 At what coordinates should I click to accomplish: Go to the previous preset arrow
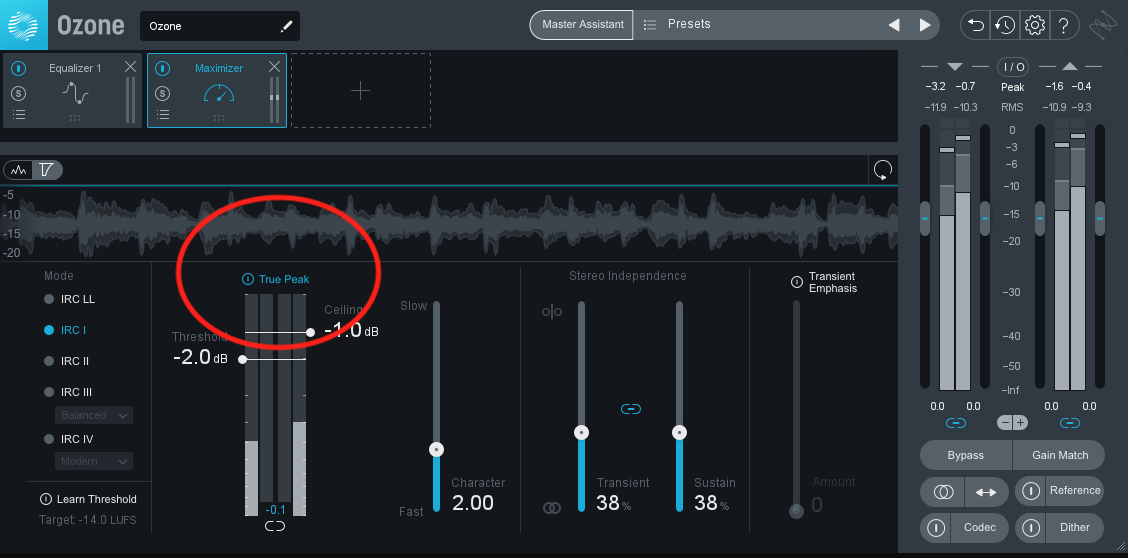click(894, 25)
